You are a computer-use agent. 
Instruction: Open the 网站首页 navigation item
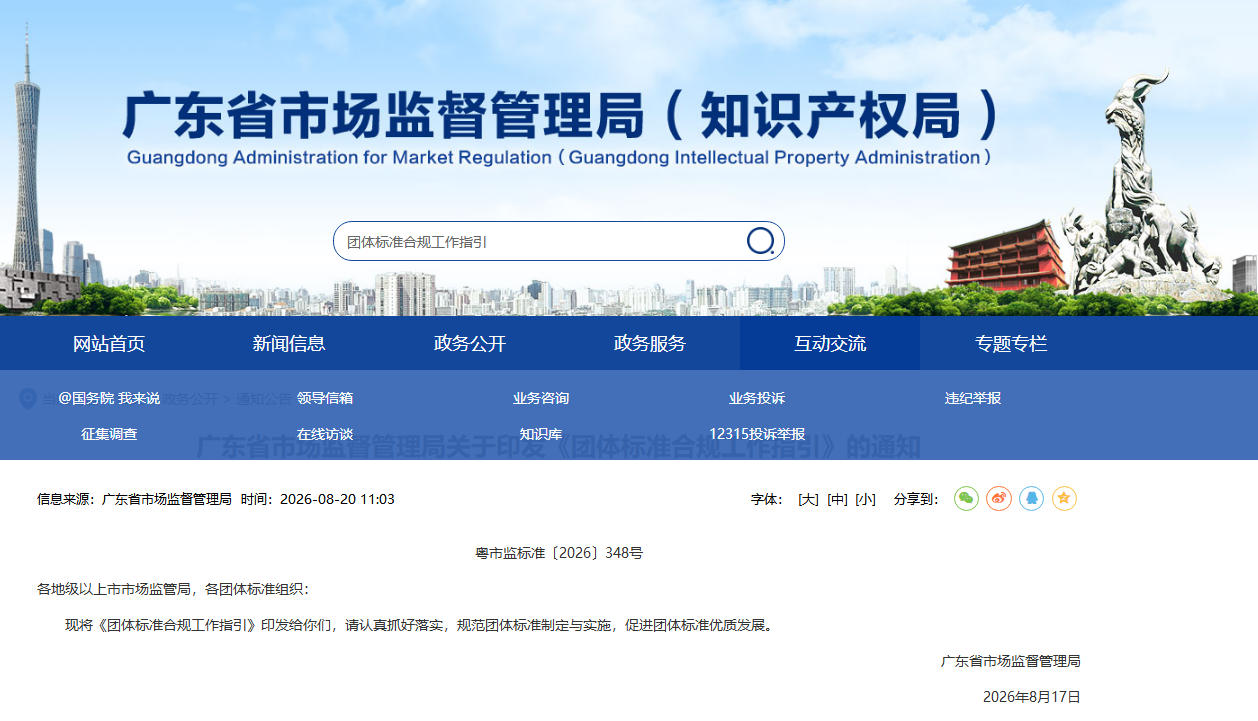109,343
